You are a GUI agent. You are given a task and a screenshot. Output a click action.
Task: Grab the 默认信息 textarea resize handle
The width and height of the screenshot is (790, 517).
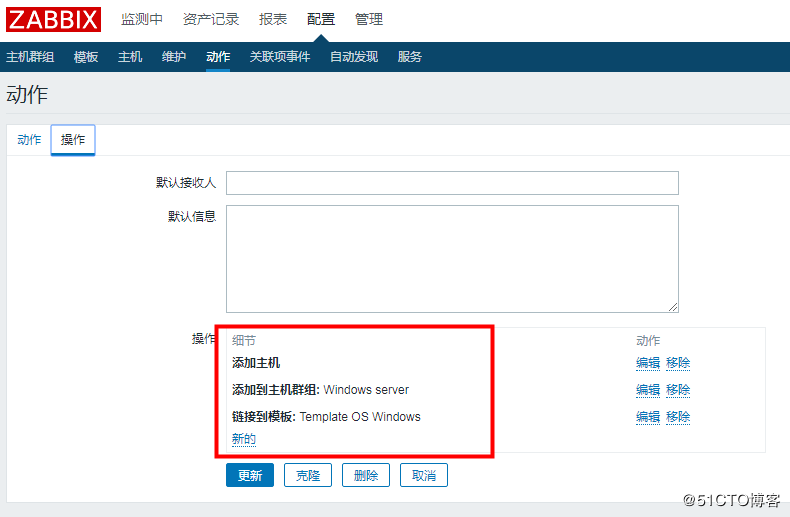[x=673, y=307]
